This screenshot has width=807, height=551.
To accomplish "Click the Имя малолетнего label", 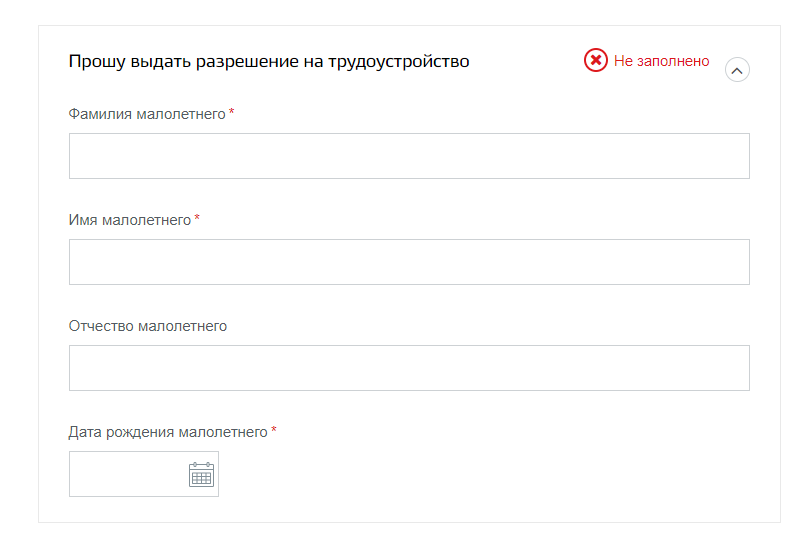I will [130, 220].
